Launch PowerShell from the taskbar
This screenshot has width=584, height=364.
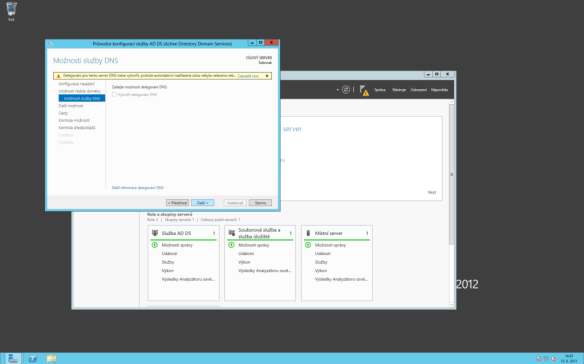[x=33, y=359]
